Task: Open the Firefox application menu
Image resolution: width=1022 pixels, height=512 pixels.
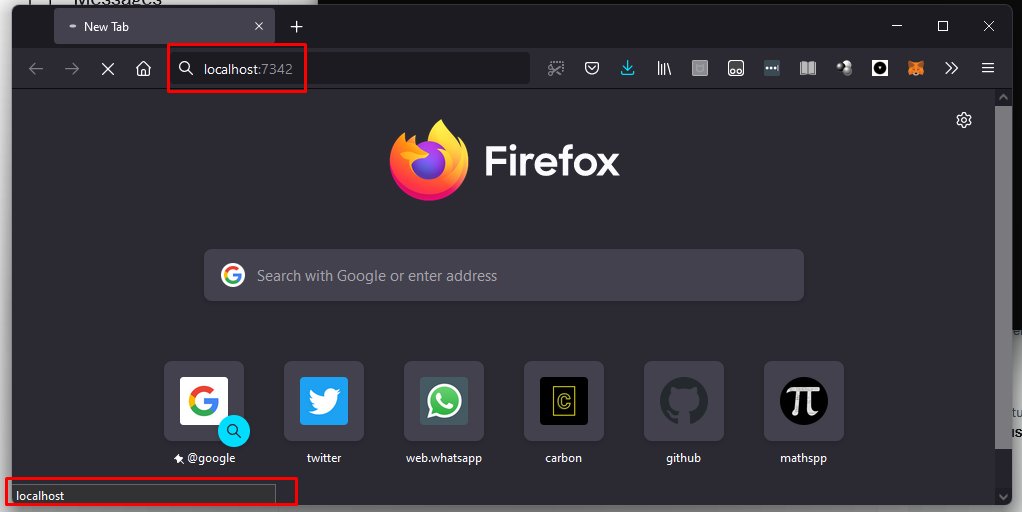Action: click(987, 68)
